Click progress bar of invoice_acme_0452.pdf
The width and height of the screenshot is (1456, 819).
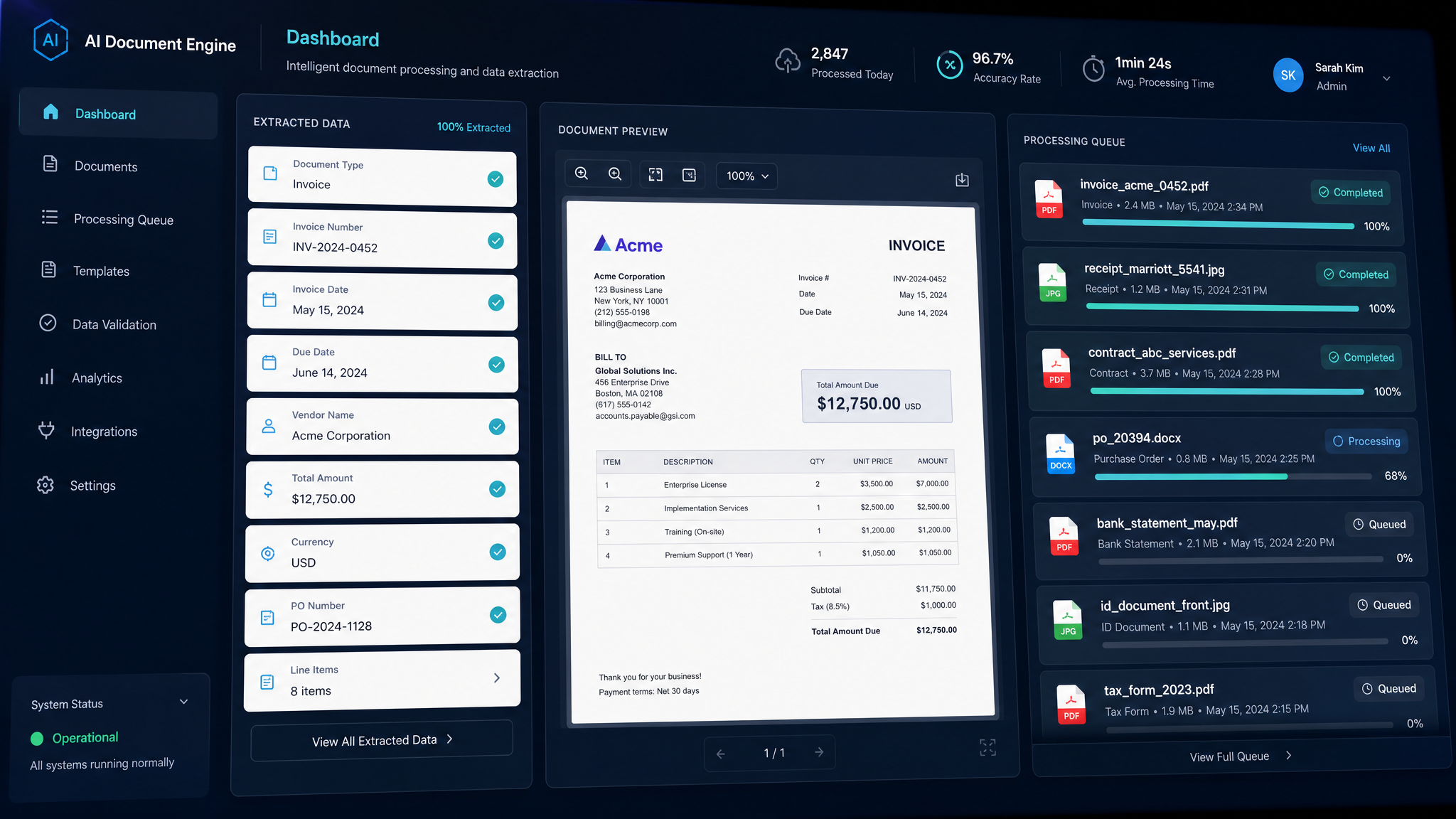[x=1219, y=225]
